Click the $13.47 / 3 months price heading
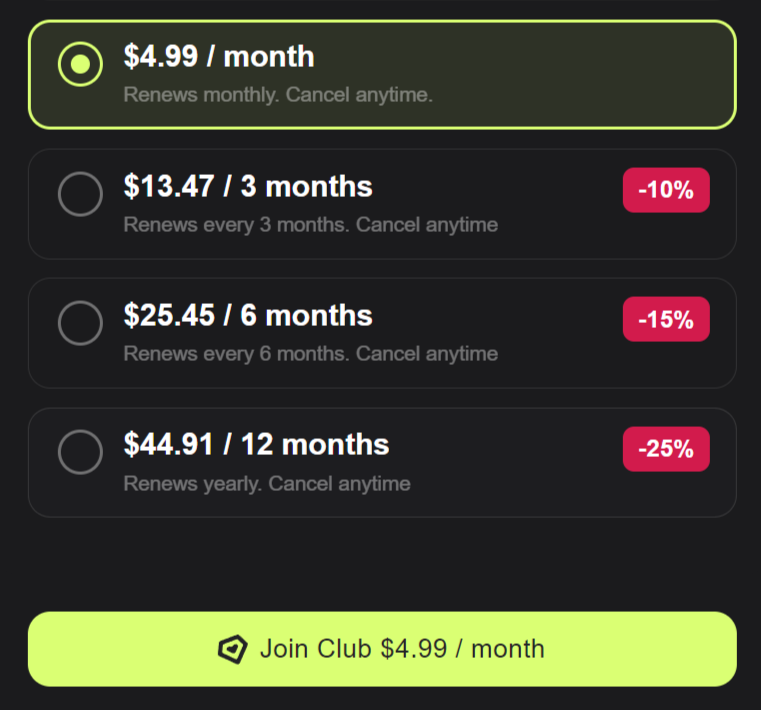The width and height of the screenshot is (761, 710). (x=248, y=186)
